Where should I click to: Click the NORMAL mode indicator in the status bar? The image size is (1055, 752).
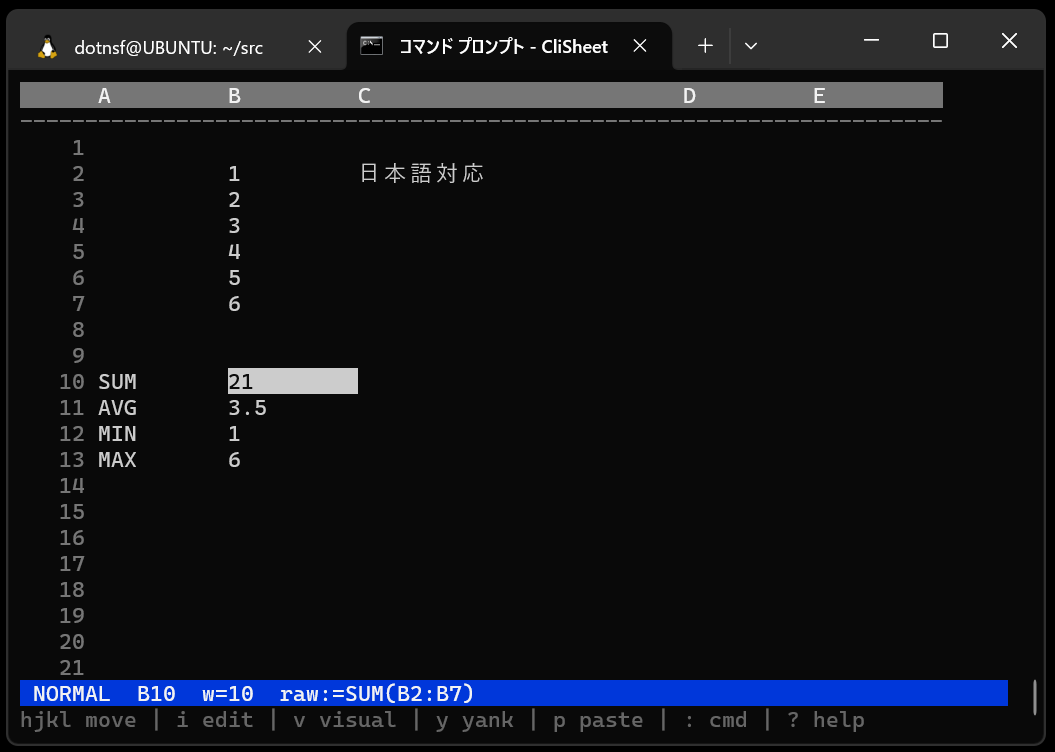(71, 693)
